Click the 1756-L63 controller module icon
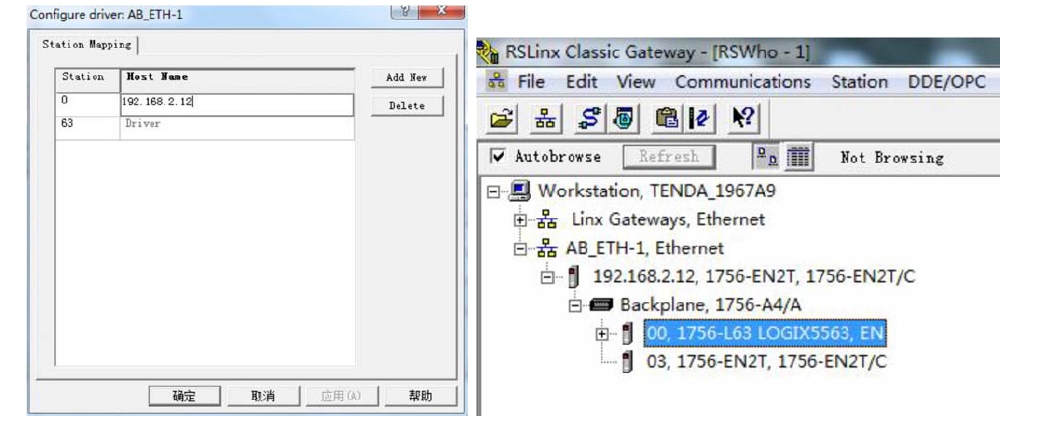Image resolution: width=1040 pixels, height=432 pixels. [627, 333]
